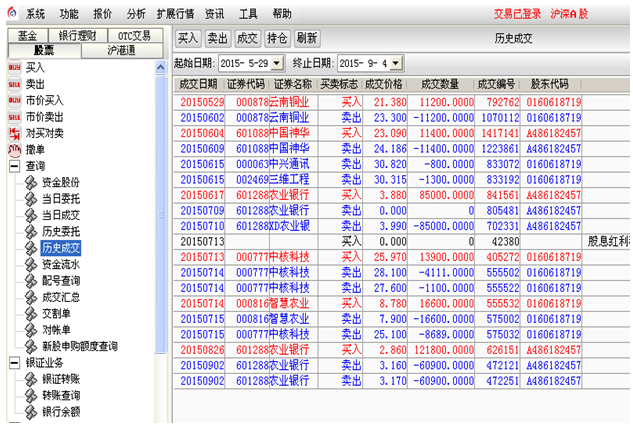
Task: Click the icon next to 成交汇总
Action: coord(31,297)
